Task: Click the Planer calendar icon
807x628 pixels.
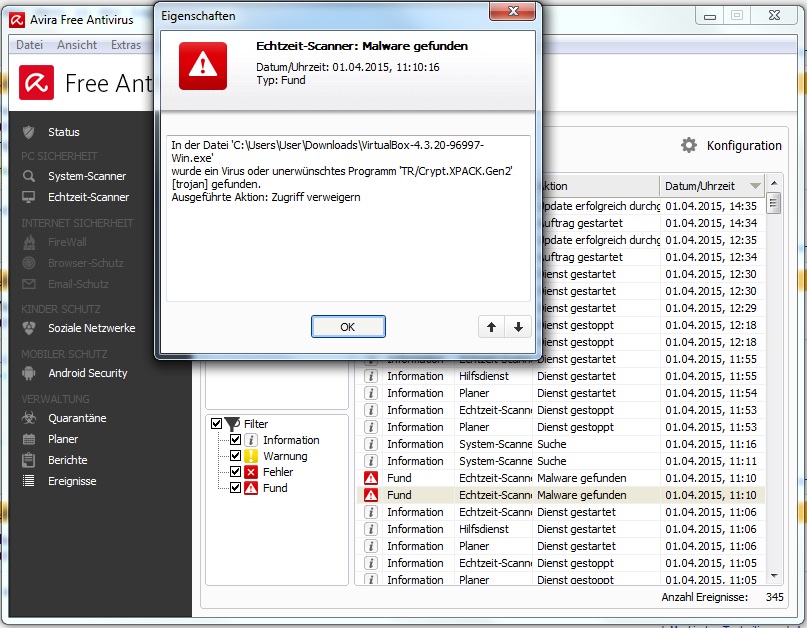Action: [29, 439]
